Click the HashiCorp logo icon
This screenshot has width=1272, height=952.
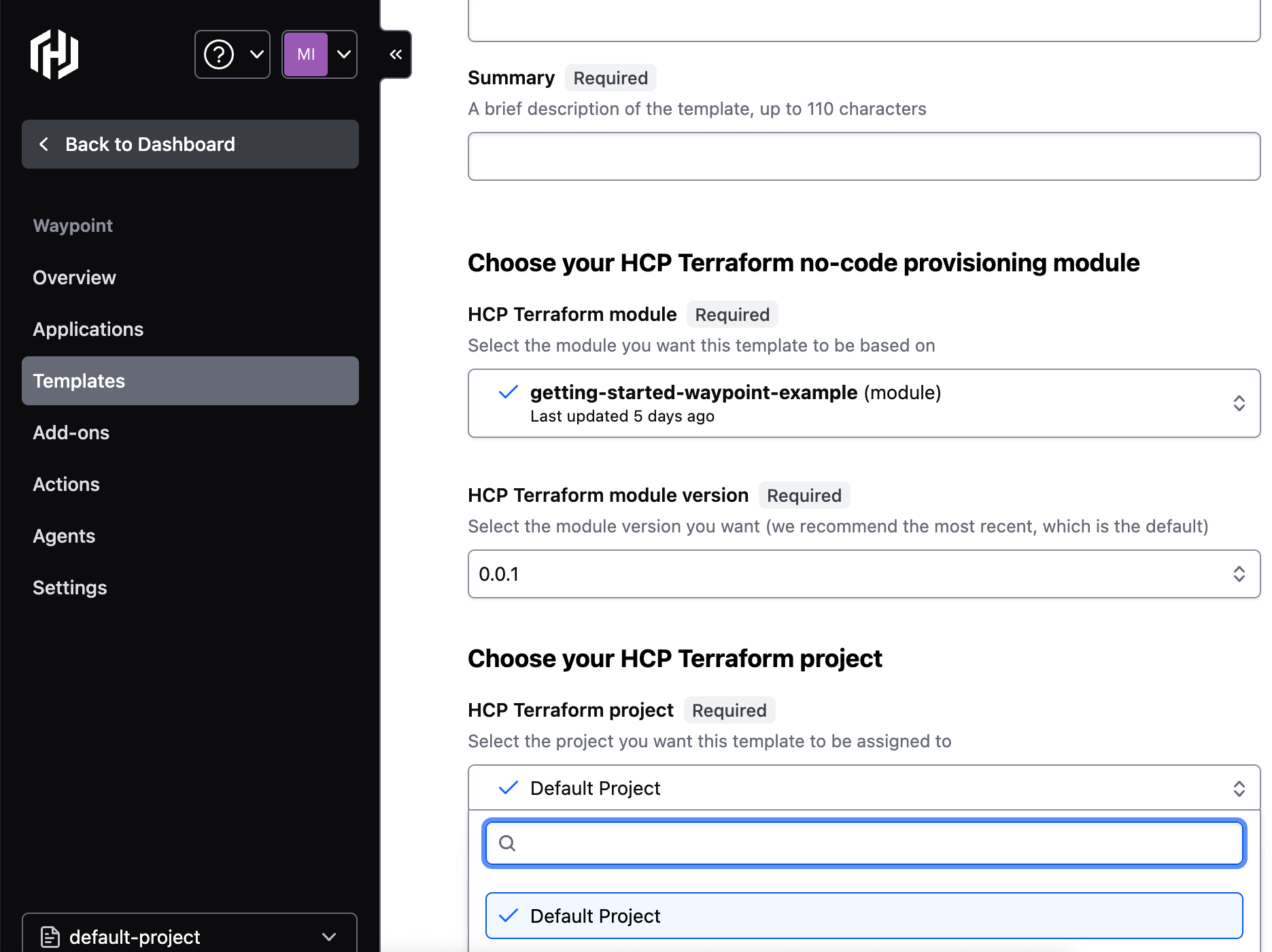[x=54, y=54]
